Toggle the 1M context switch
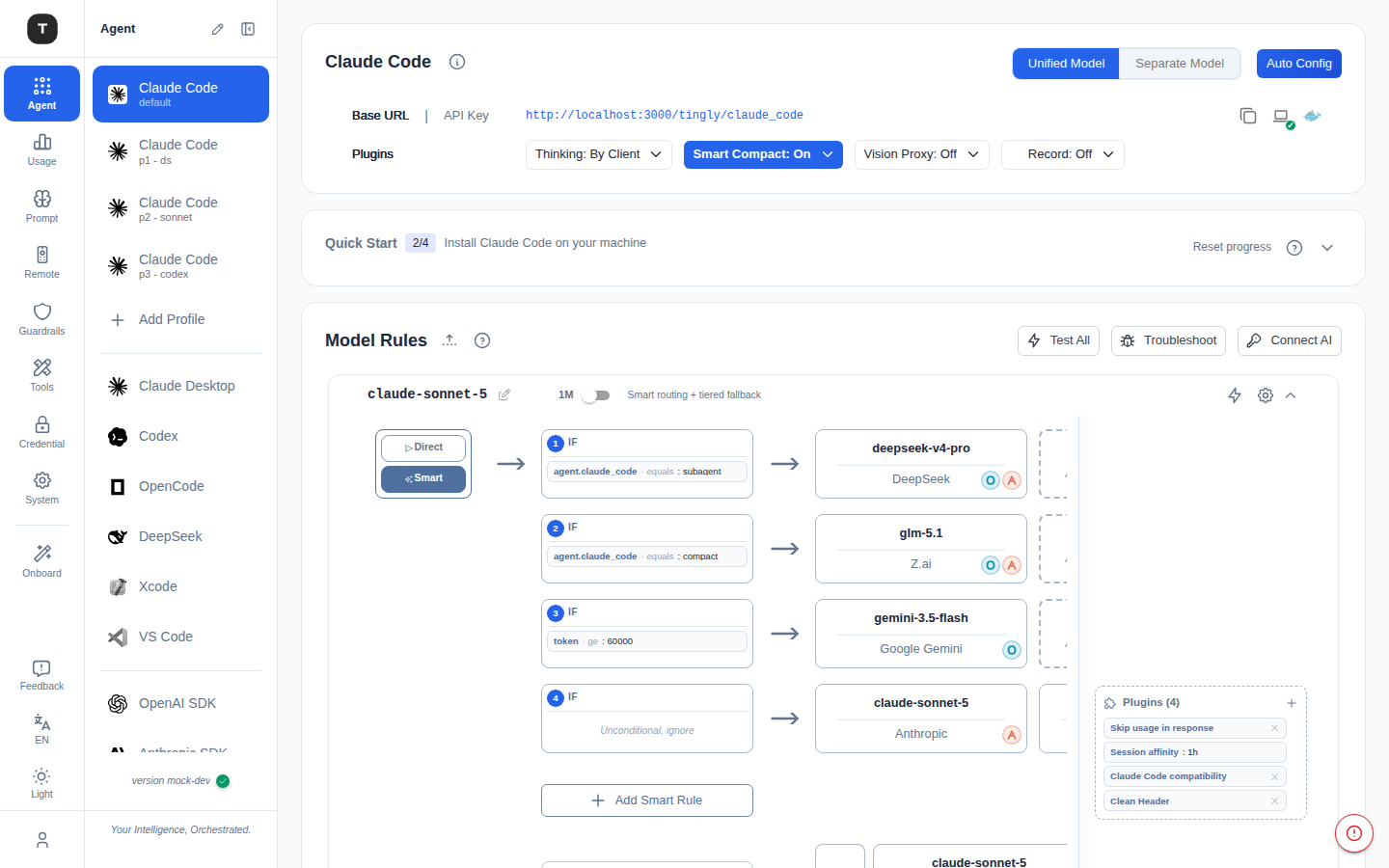The height and width of the screenshot is (868, 1389). pos(596,395)
